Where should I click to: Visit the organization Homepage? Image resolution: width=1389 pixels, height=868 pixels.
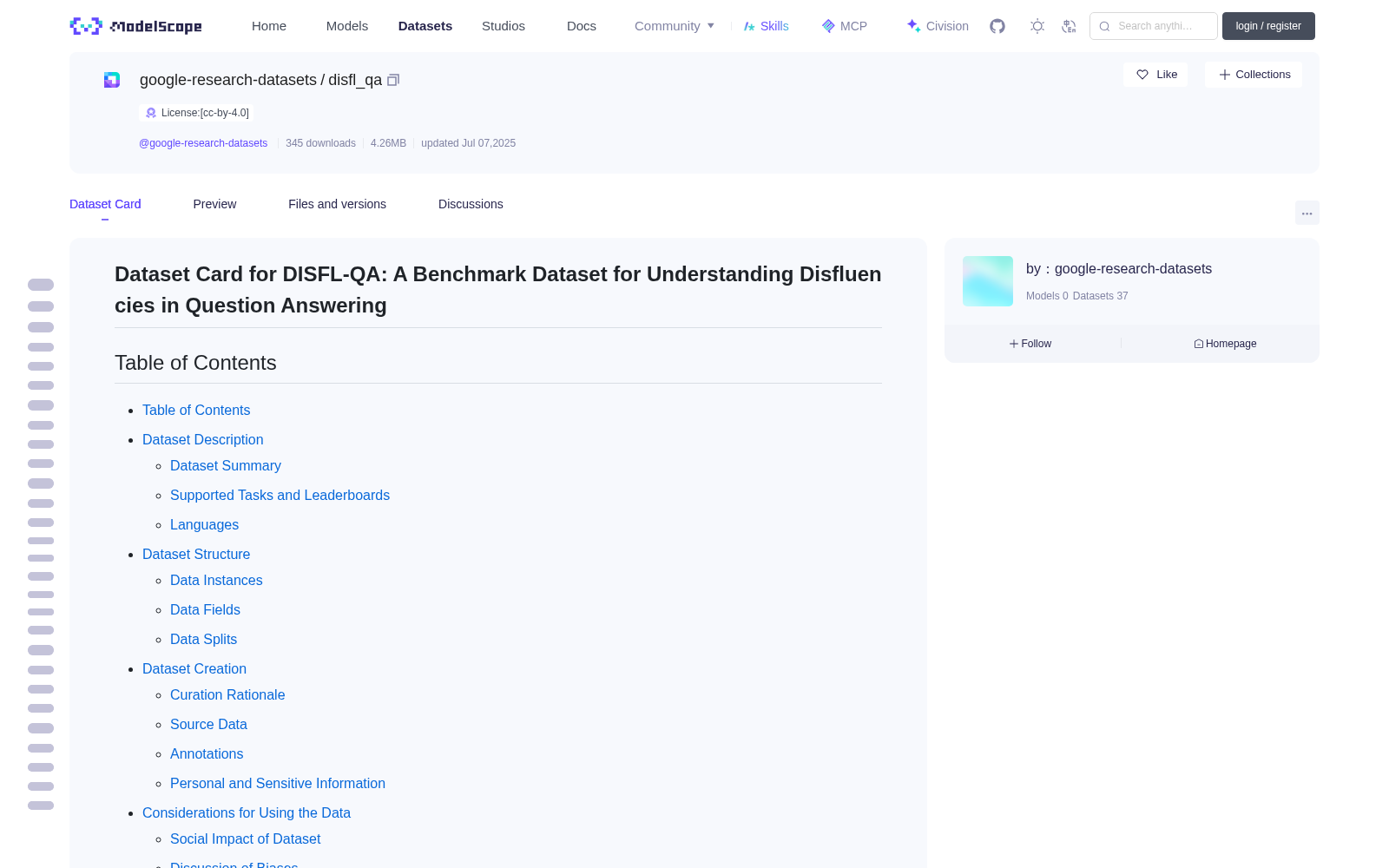[1225, 344]
